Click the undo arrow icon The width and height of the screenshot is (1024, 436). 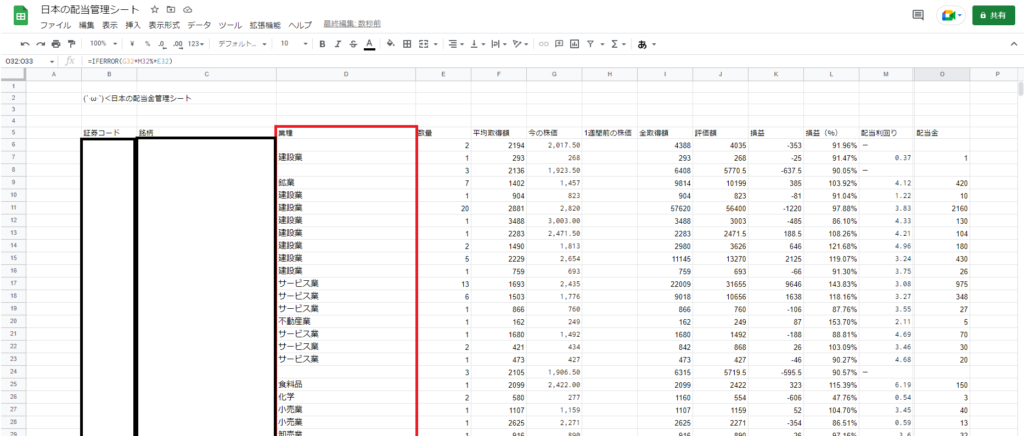click(x=25, y=44)
